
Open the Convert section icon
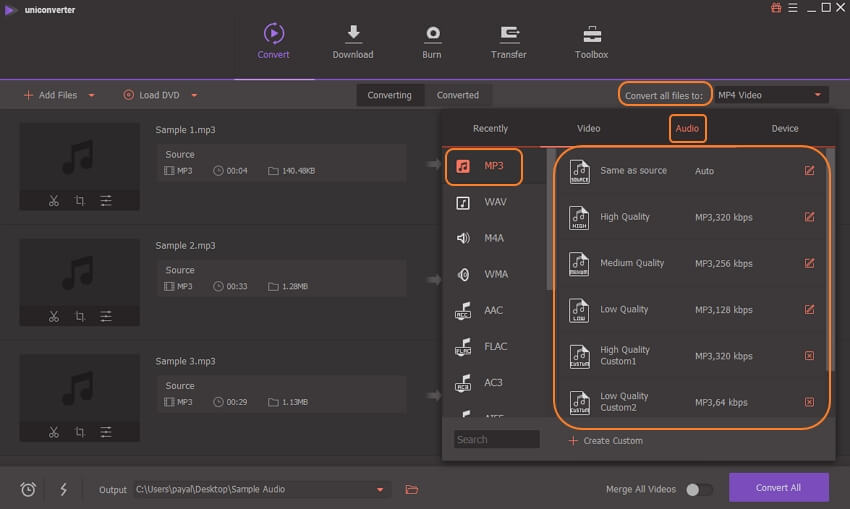tap(274, 34)
